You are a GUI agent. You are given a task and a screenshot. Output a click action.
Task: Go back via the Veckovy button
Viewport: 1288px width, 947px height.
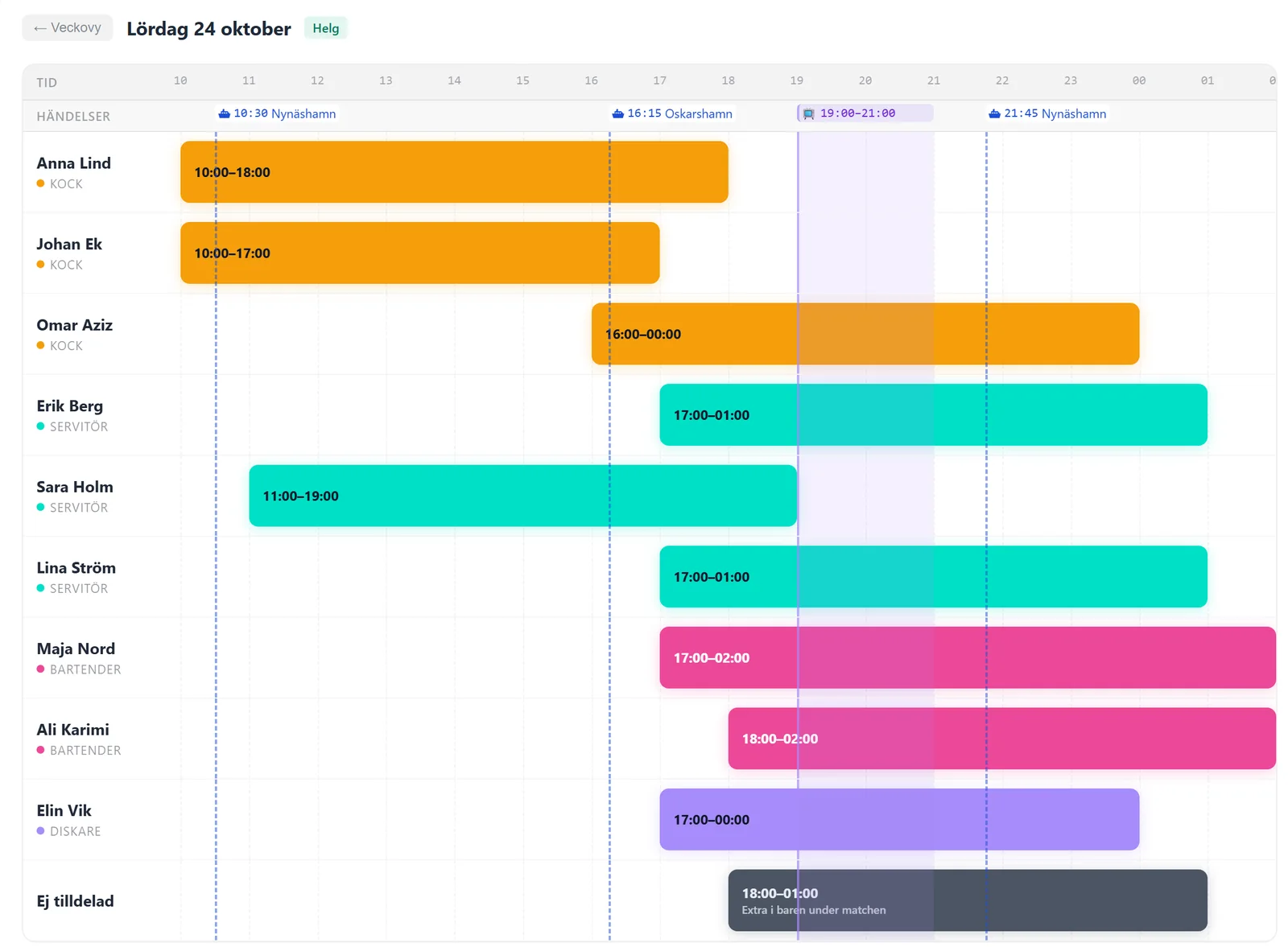coord(68,27)
